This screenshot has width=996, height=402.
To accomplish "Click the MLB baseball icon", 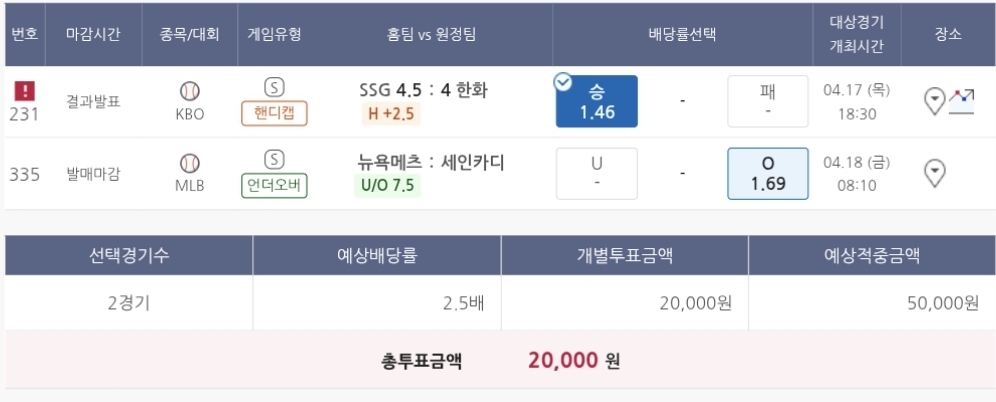I will [x=189, y=163].
